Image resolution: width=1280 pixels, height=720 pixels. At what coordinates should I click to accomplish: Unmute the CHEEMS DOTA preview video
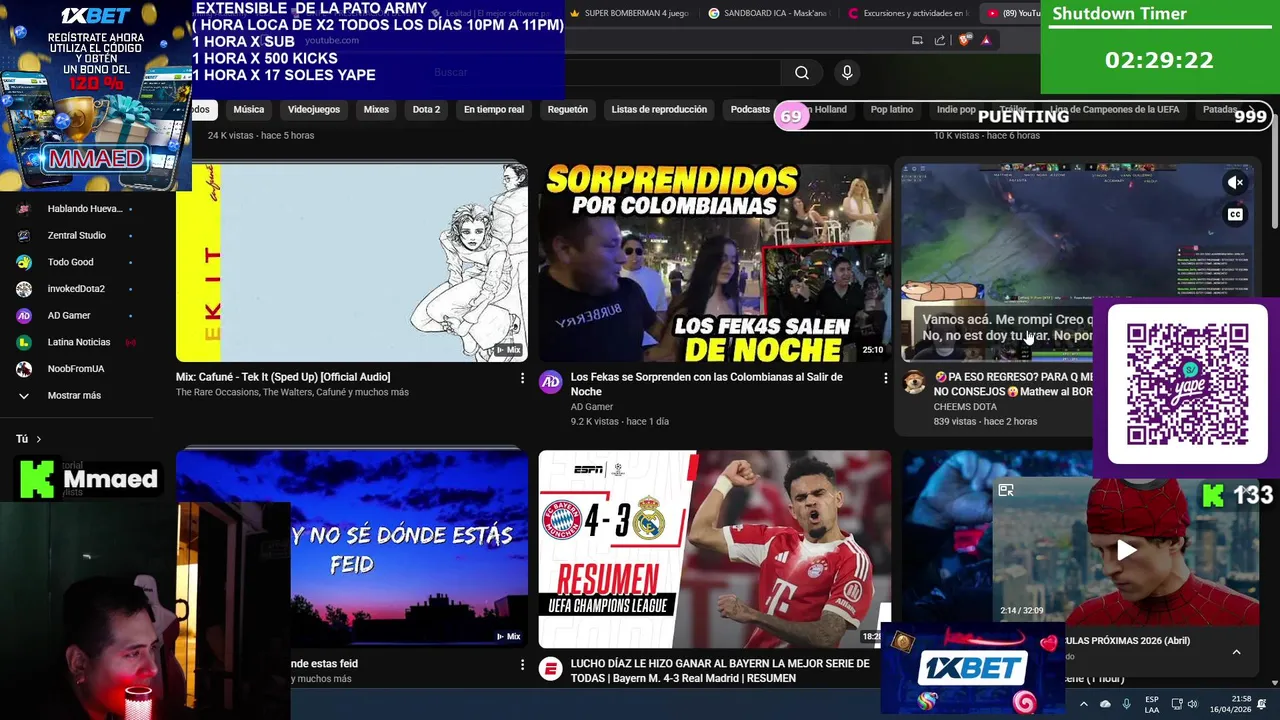(1236, 182)
